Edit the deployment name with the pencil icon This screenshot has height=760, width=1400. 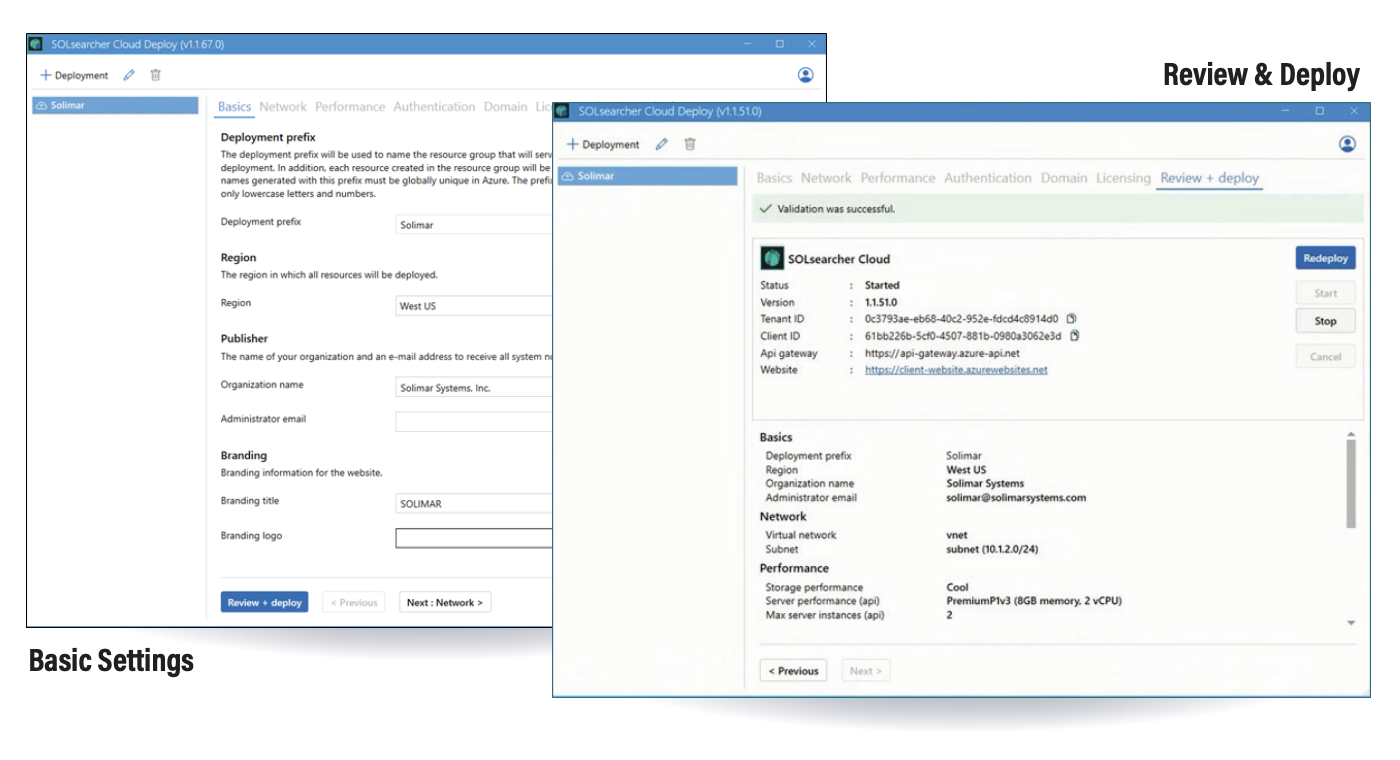128,74
